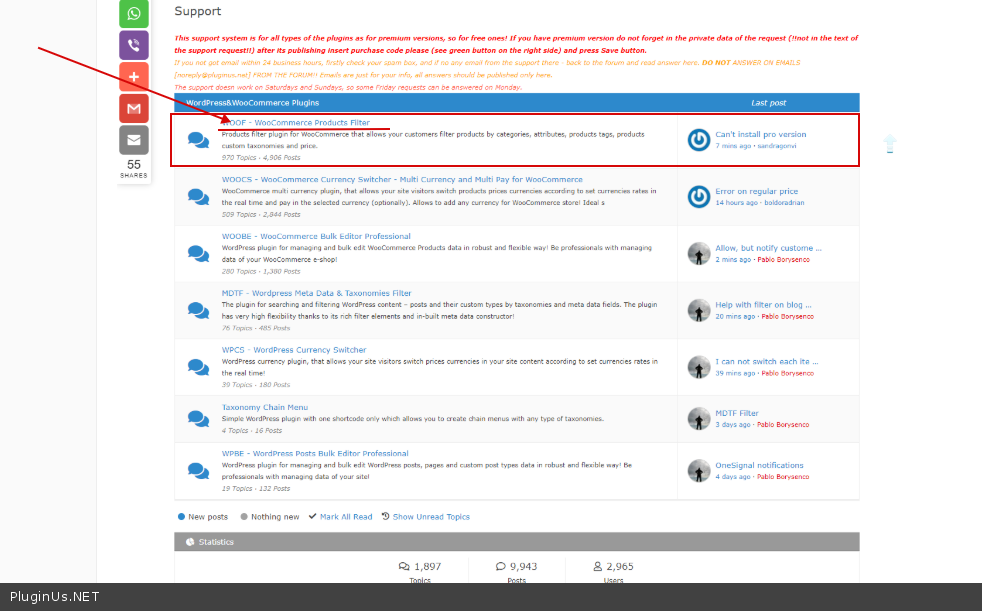View sandragonvi user profile
This screenshot has width=982, height=611.
click(x=777, y=146)
